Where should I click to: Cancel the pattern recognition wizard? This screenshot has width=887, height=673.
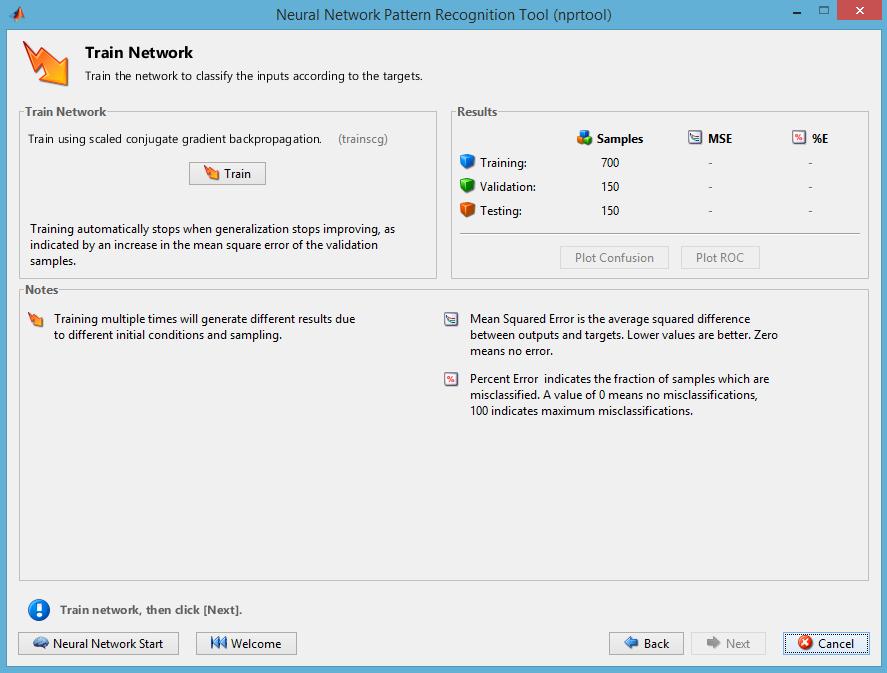click(x=826, y=644)
